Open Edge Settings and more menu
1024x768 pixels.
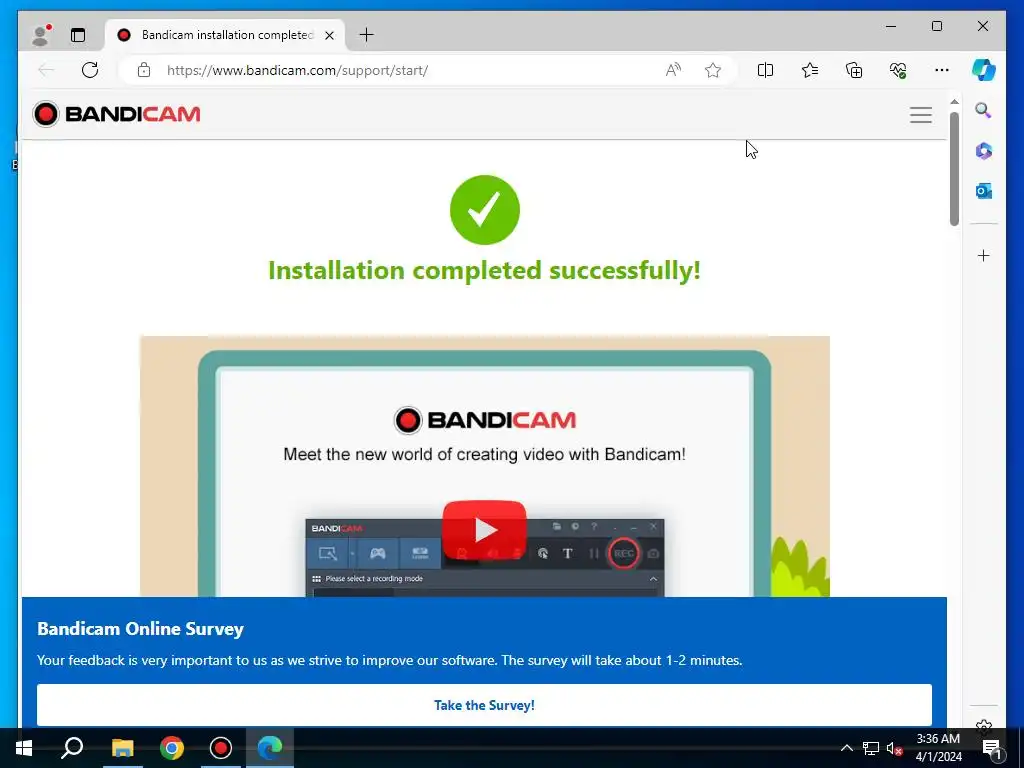[942, 70]
